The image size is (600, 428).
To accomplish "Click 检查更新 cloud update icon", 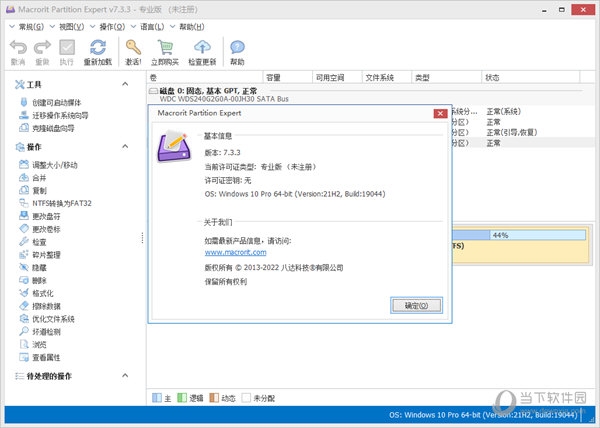I will click(202, 47).
